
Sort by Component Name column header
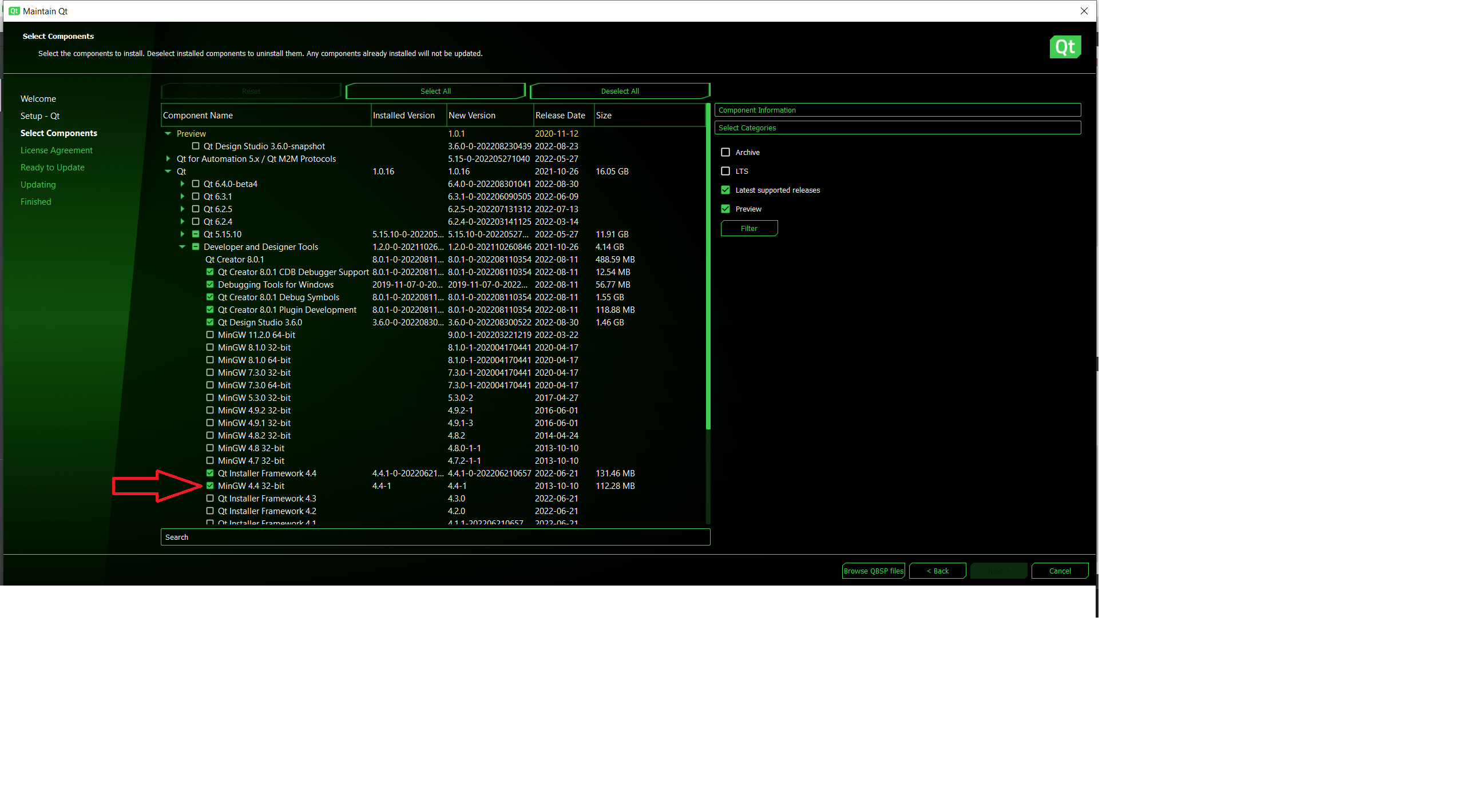pyautogui.click(x=265, y=116)
